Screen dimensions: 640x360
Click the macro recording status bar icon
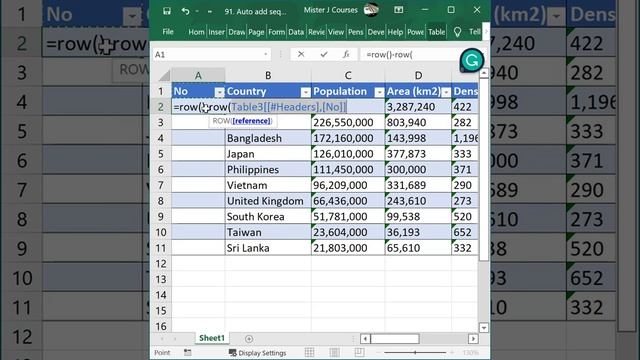click(x=187, y=352)
